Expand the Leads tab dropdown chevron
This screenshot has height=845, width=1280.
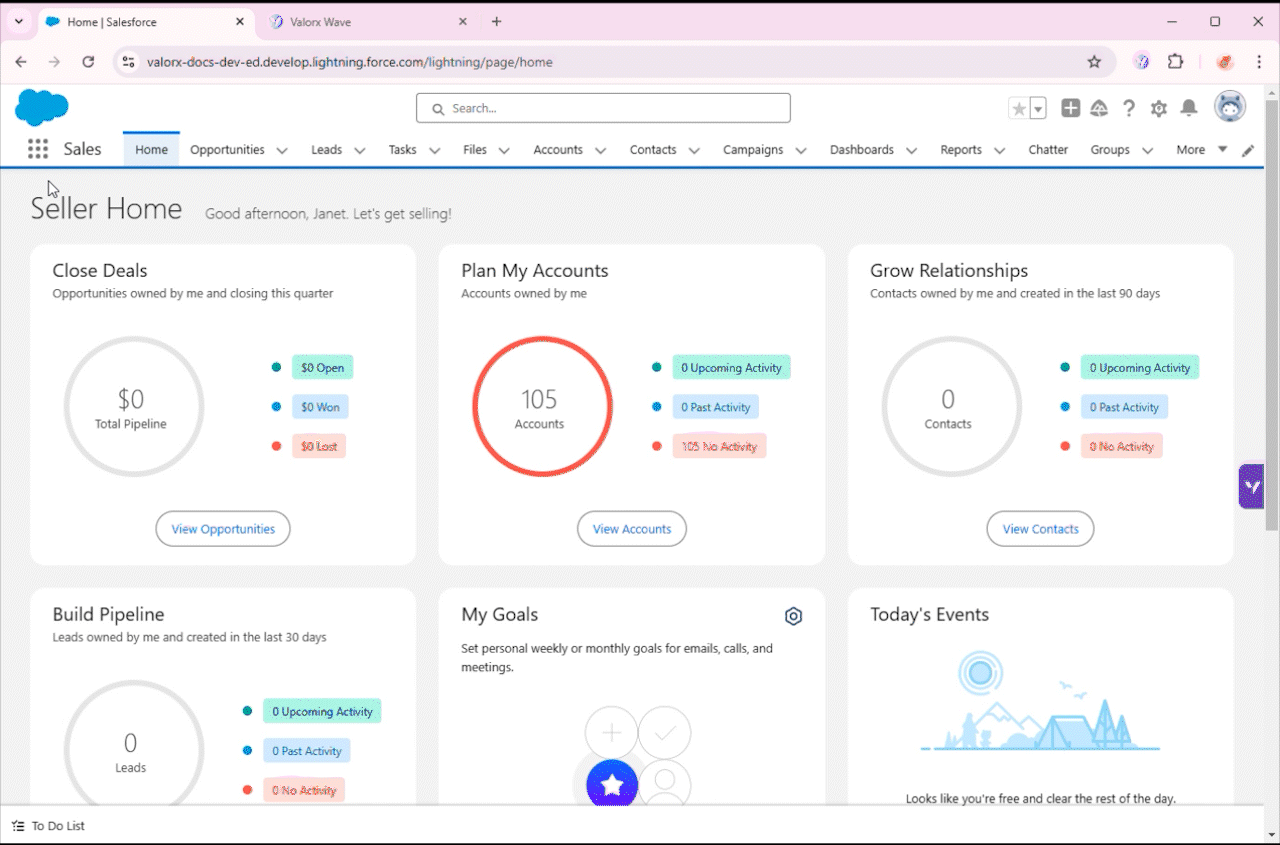click(359, 150)
